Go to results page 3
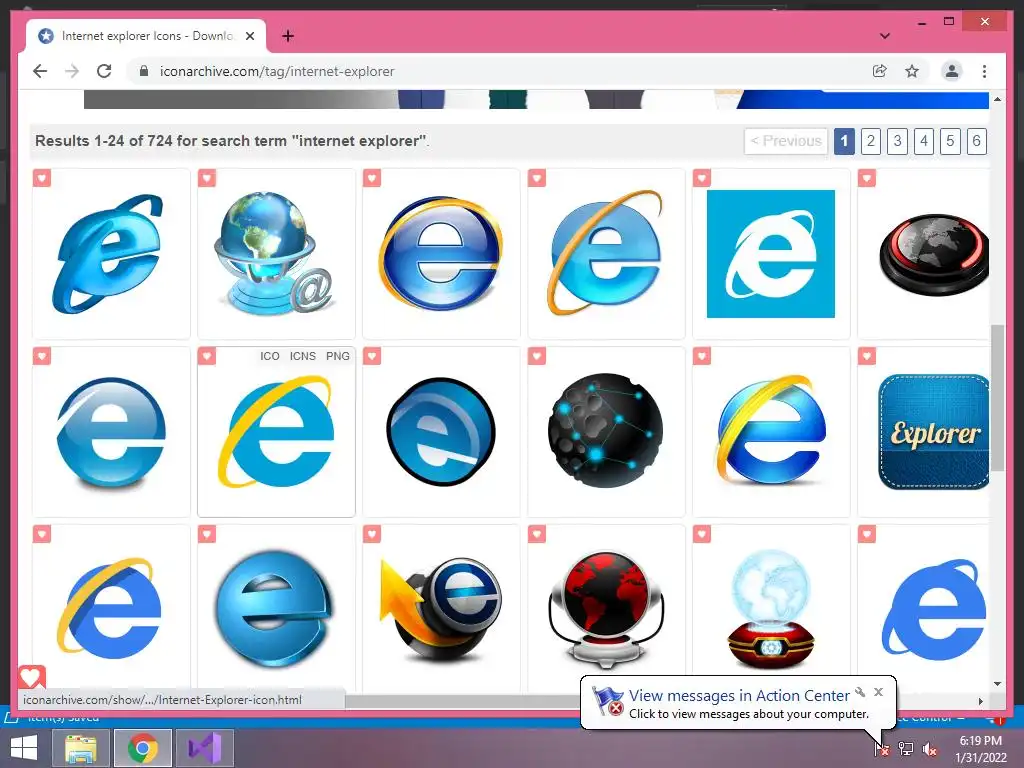The height and width of the screenshot is (768, 1024). click(897, 141)
